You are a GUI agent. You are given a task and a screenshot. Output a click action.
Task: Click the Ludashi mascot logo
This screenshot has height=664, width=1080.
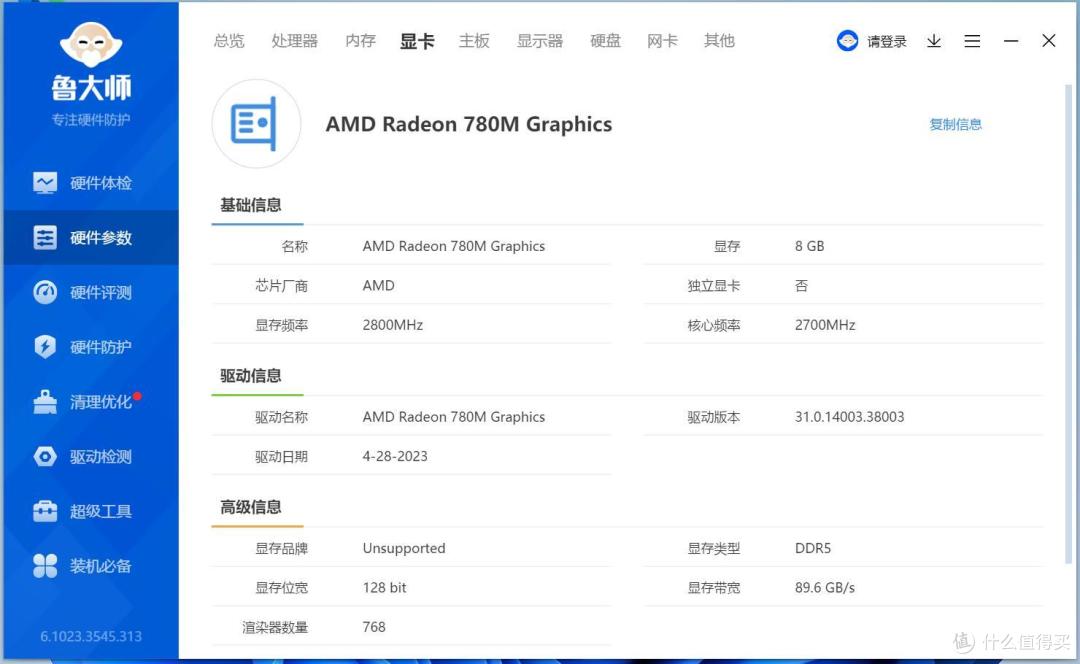(91, 45)
